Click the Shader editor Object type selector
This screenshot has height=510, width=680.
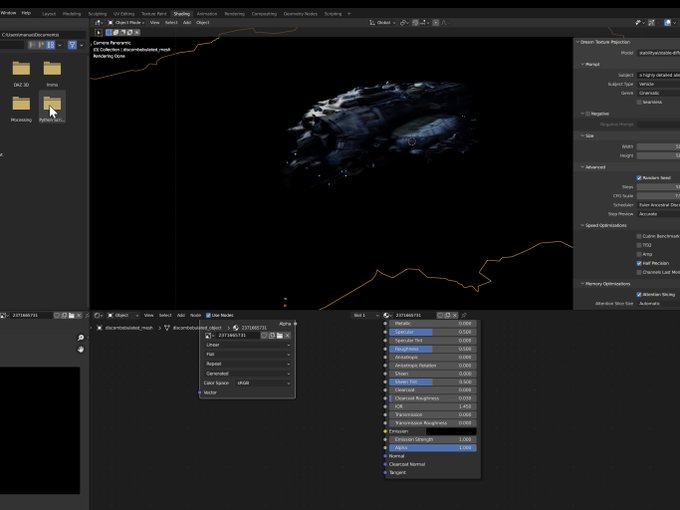[x=123, y=315]
